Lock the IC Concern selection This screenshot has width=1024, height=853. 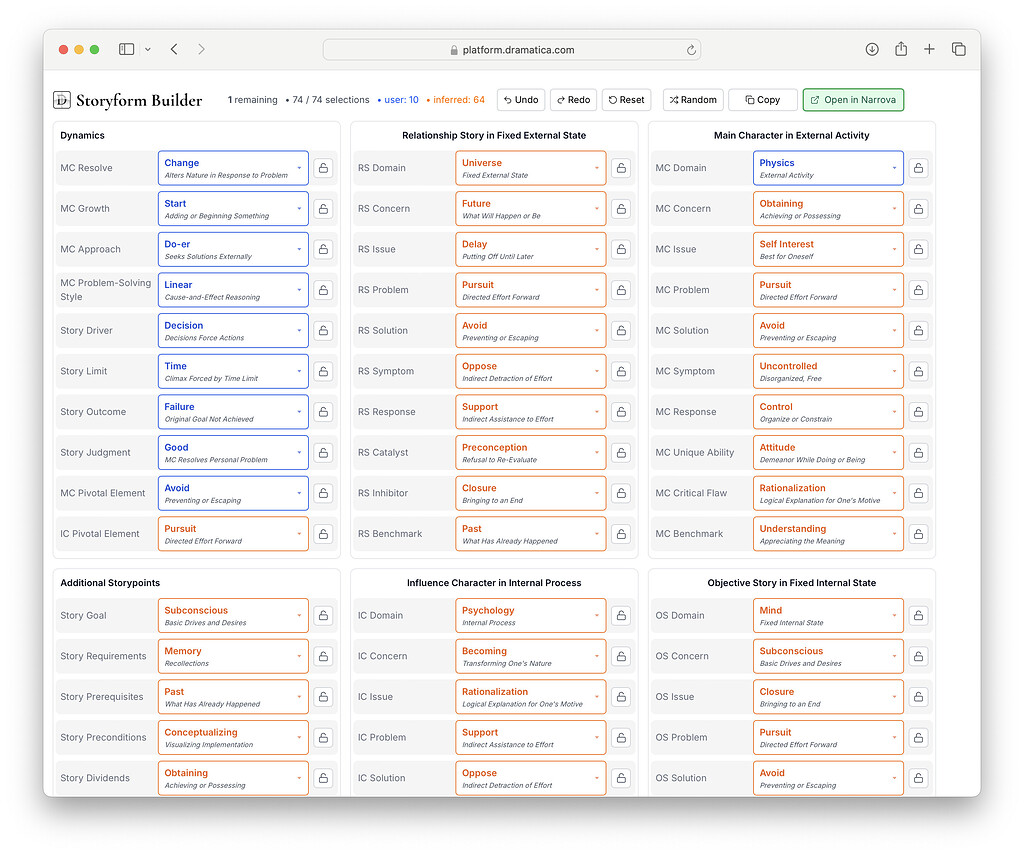pyautogui.click(x=621, y=656)
